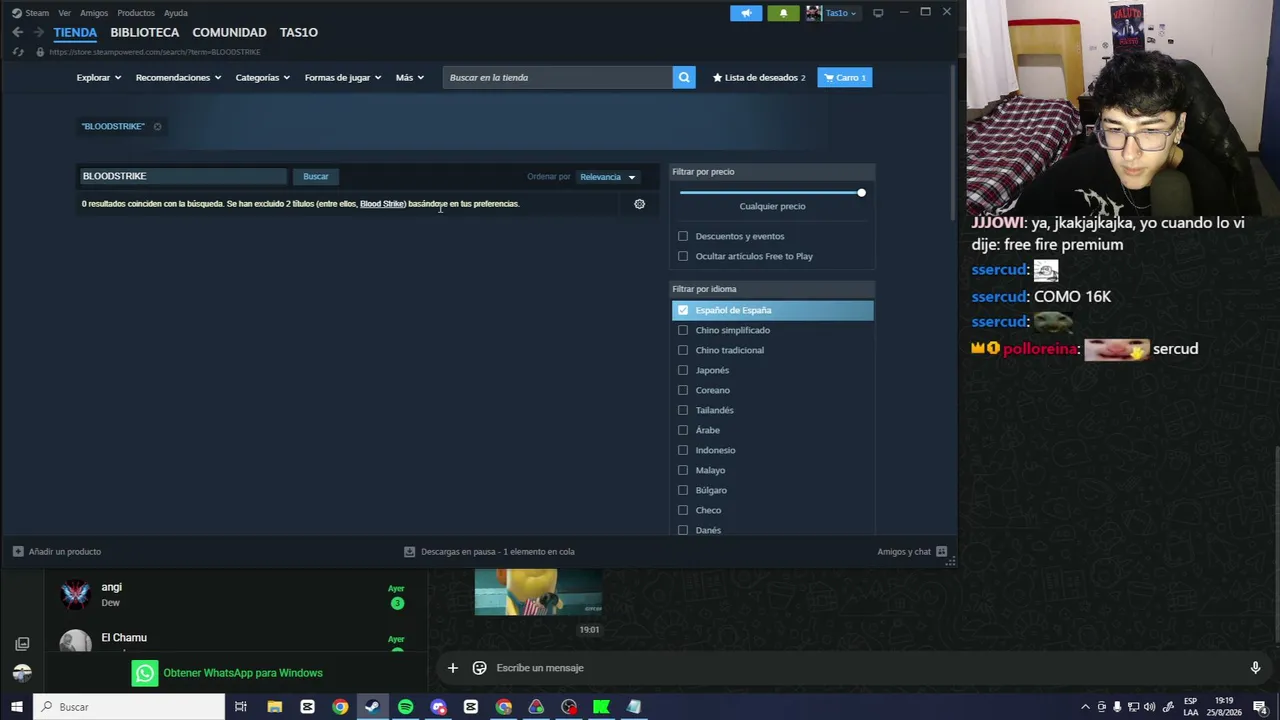Expand the Recomendaciones dropdown
The width and height of the screenshot is (1280, 720).
[x=179, y=77]
